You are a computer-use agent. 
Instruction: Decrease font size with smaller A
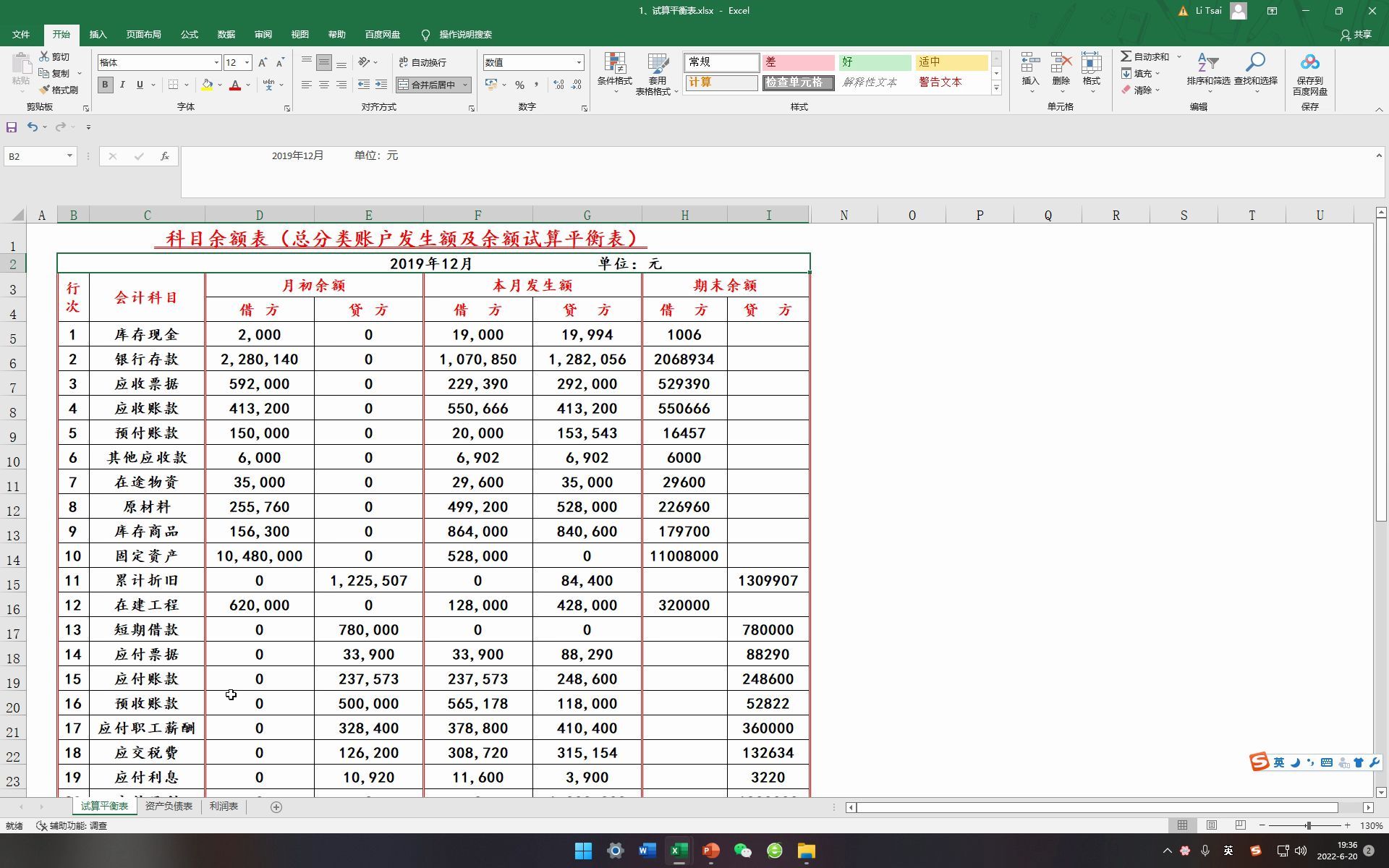pyautogui.click(x=280, y=63)
